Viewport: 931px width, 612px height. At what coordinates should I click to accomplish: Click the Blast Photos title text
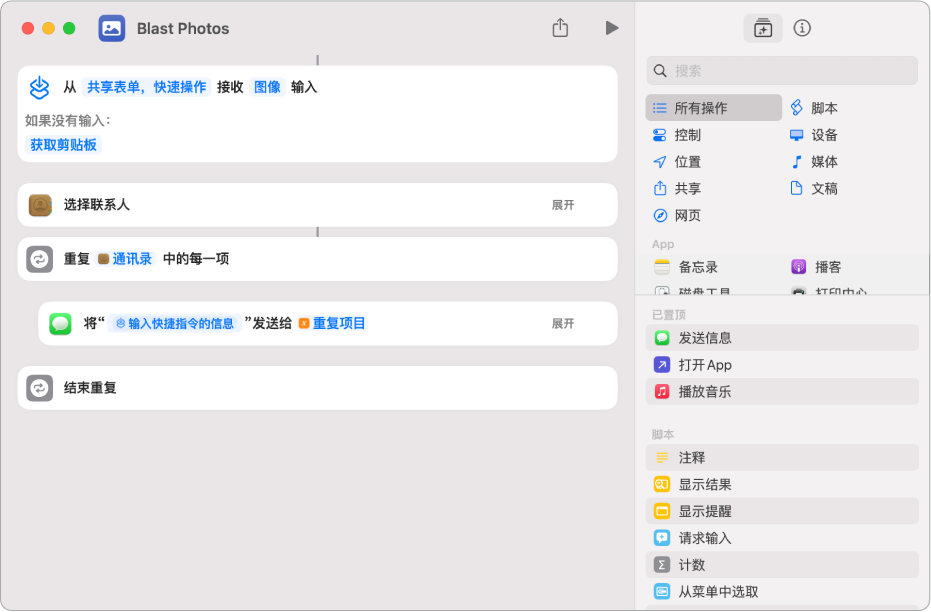click(x=183, y=28)
